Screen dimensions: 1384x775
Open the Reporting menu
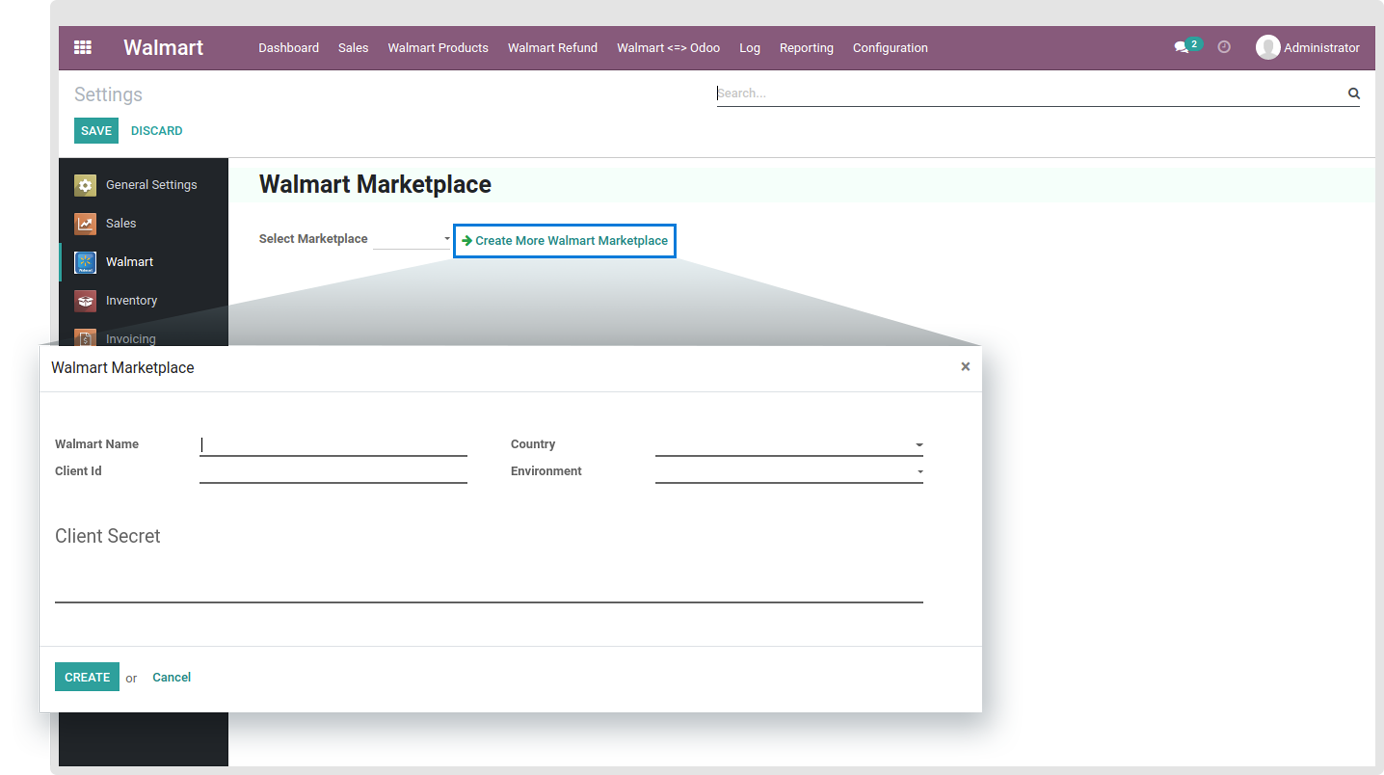806,48
